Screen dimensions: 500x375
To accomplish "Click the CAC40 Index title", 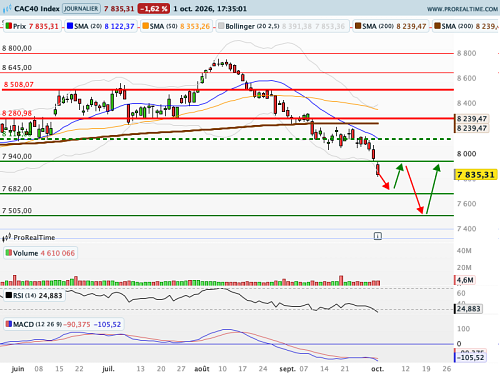I will click(x=37, y=9).
